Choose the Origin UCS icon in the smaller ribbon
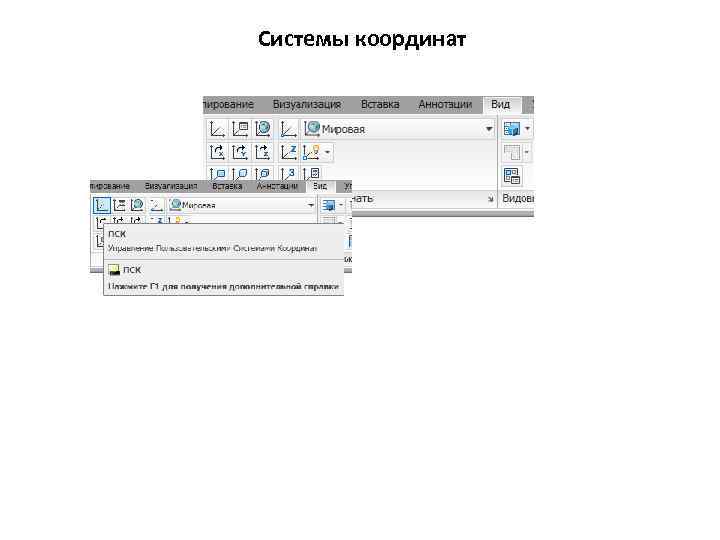720x540 pixels. pos(157,205)
